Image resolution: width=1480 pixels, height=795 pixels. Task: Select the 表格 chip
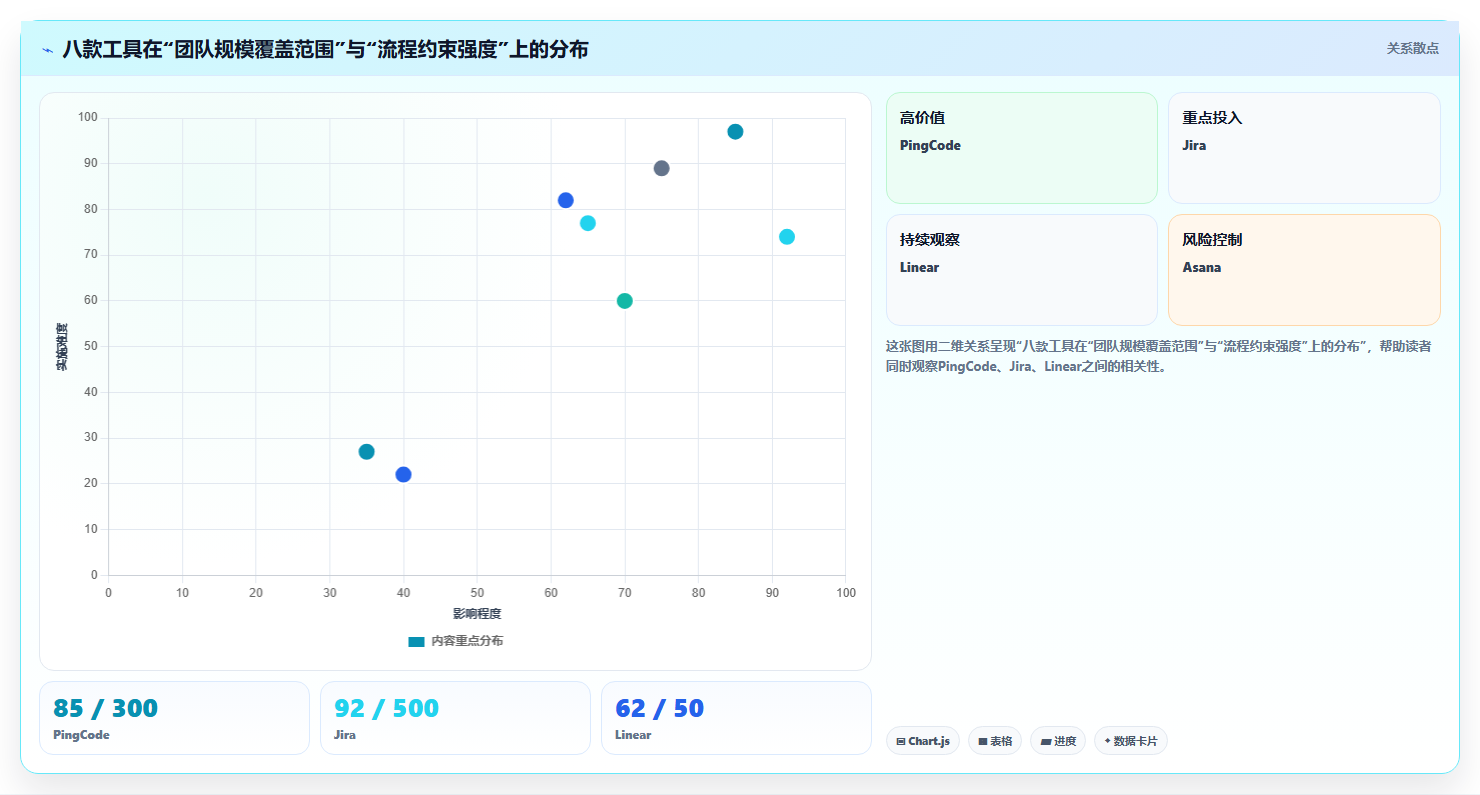995,741
